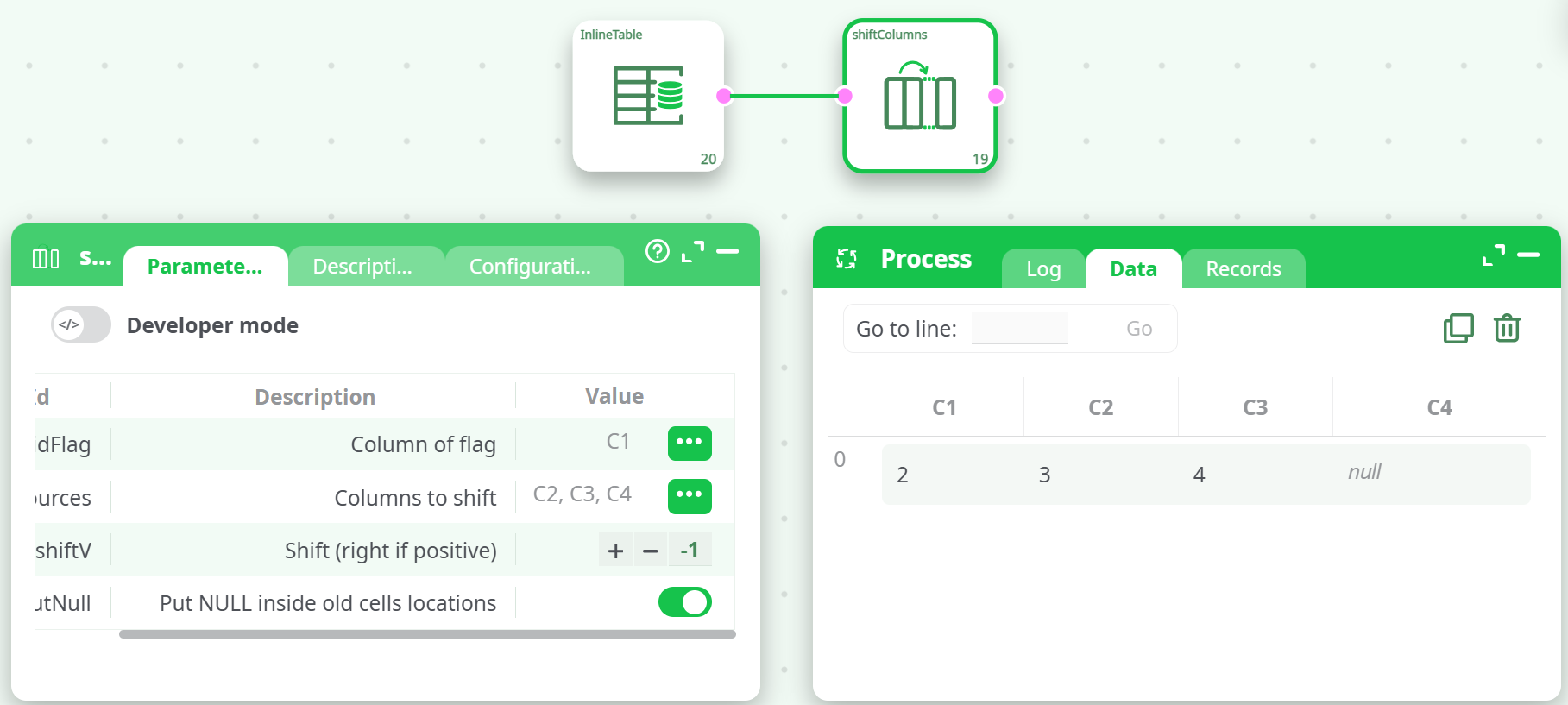This screenshot has width=1568, height=705.
Task: Click the Go to line input field
Action: click(x=1019, y=329)
